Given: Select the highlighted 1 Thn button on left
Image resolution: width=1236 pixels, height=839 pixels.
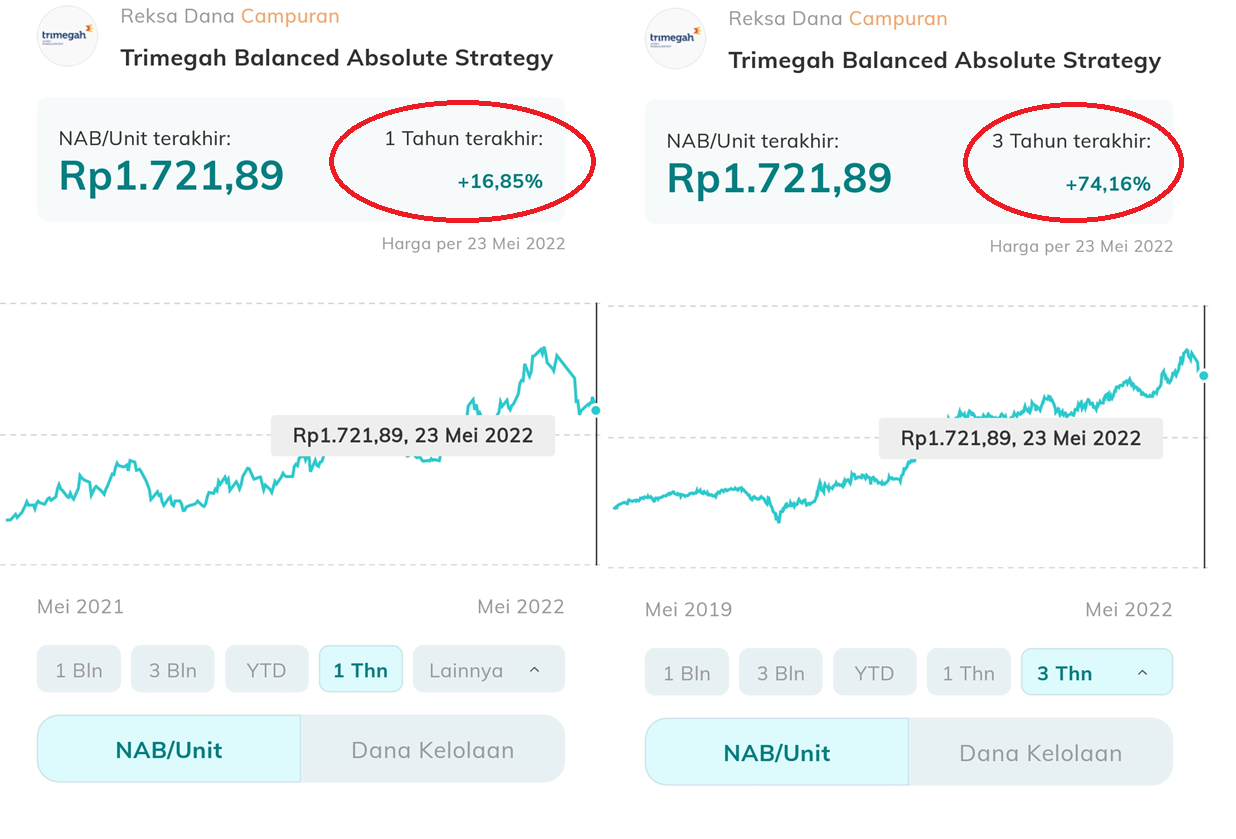Looking at the screenshot, I should point(360,670).
